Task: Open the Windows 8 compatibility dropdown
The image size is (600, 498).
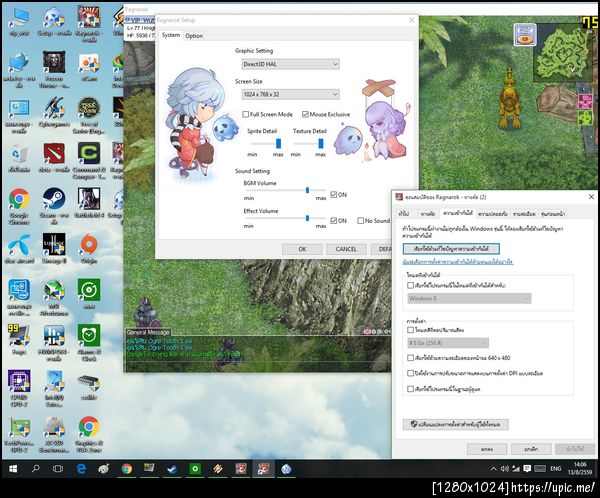Action: tap(469, 298)
